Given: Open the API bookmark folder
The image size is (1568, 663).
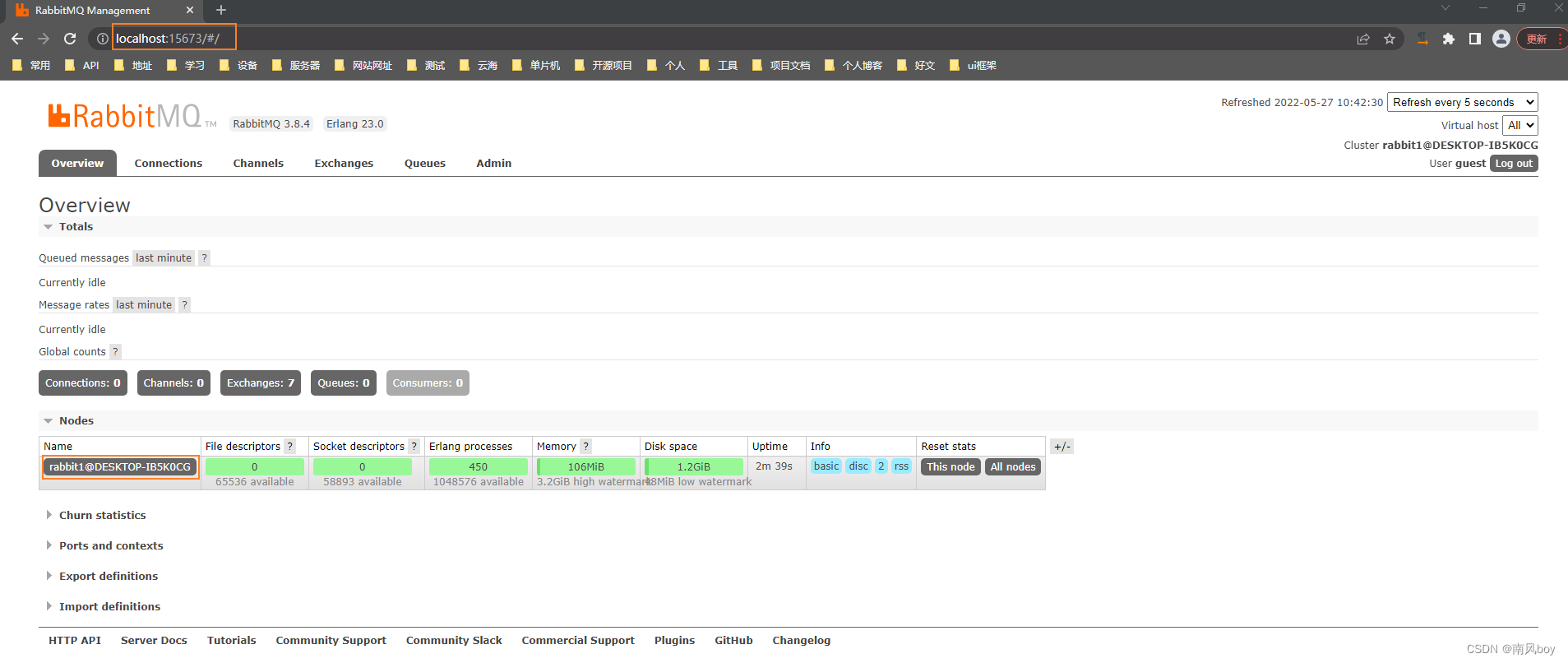Looking at the screenshot, I should [x=81, y=66].
